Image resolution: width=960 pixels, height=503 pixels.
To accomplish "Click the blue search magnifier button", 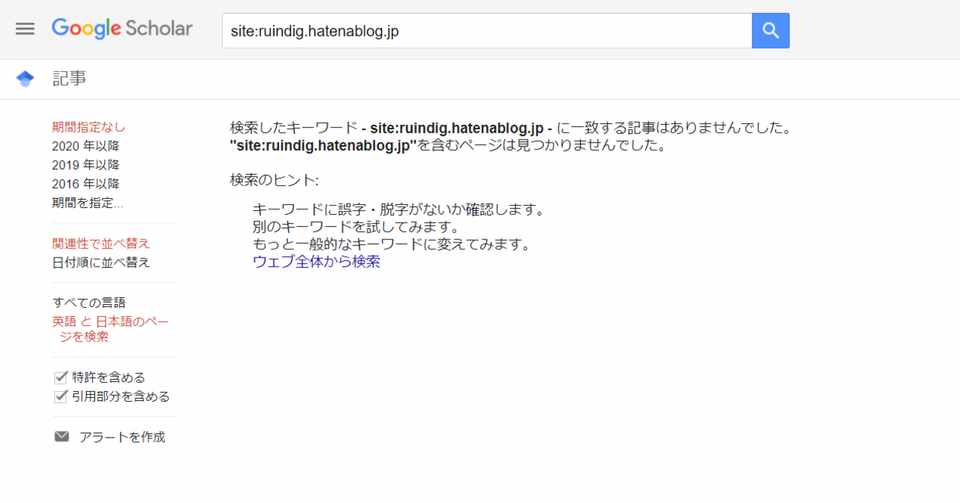I will pos(770,31).
